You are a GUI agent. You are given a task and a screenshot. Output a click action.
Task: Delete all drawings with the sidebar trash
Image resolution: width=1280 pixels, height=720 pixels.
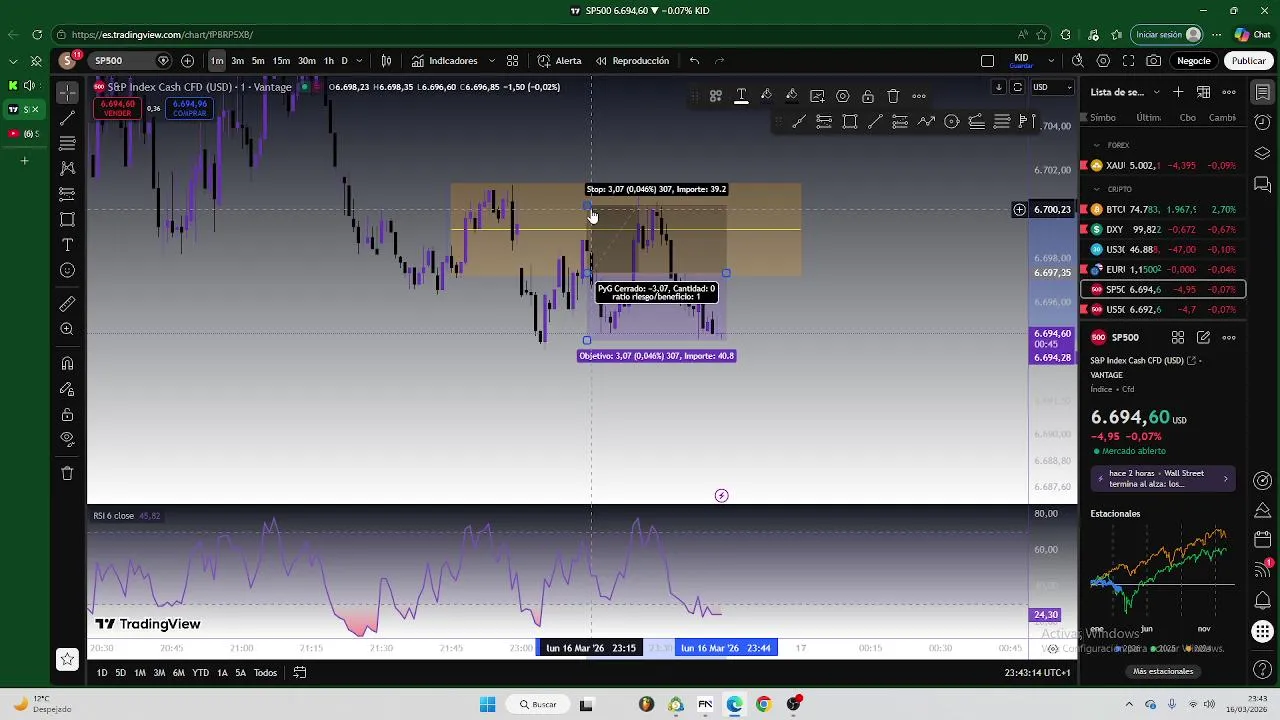coord(67,473)
